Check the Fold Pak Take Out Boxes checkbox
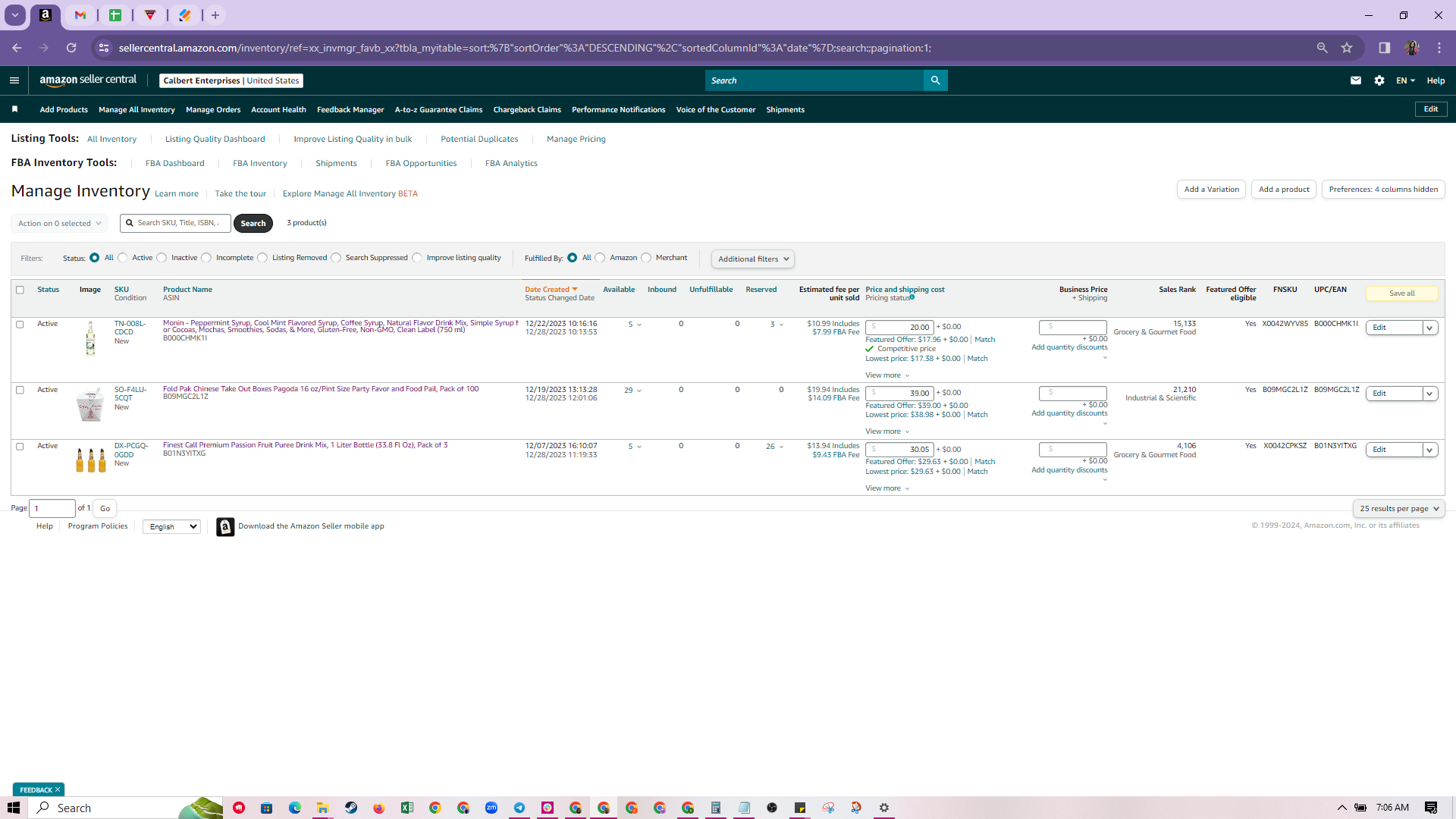Viewport: 1456px width, 819px height. click(20, 390)
